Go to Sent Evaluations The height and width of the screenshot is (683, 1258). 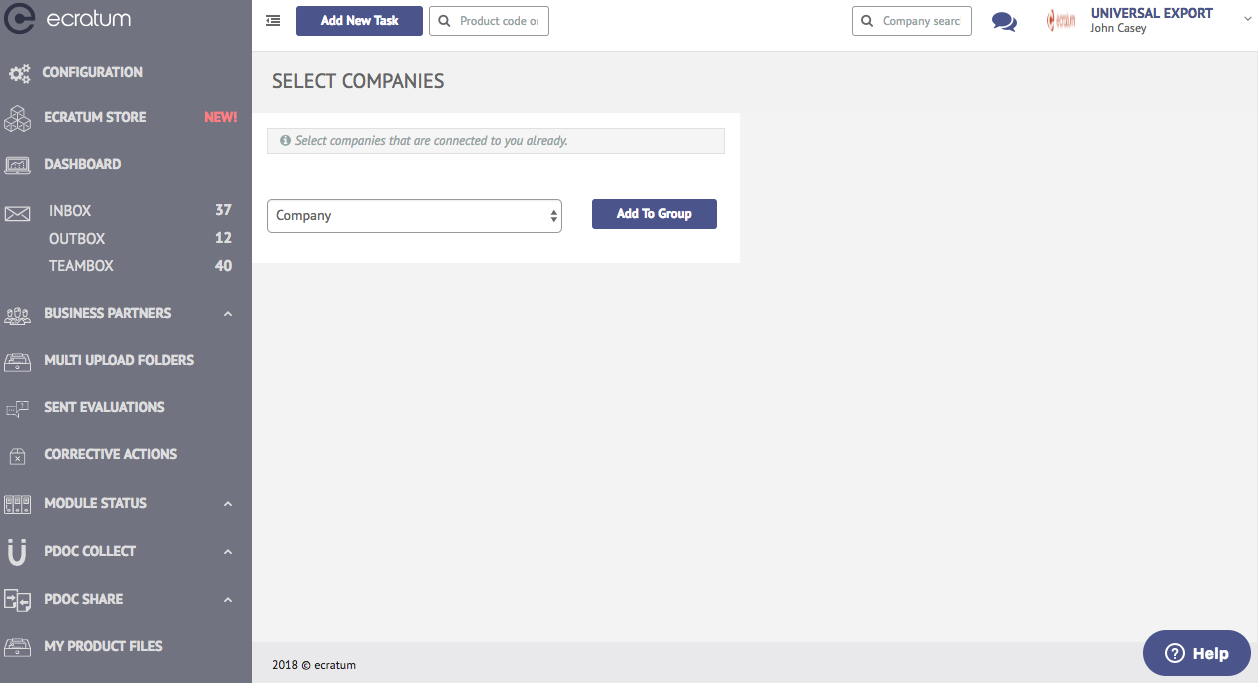pos(104,407)
